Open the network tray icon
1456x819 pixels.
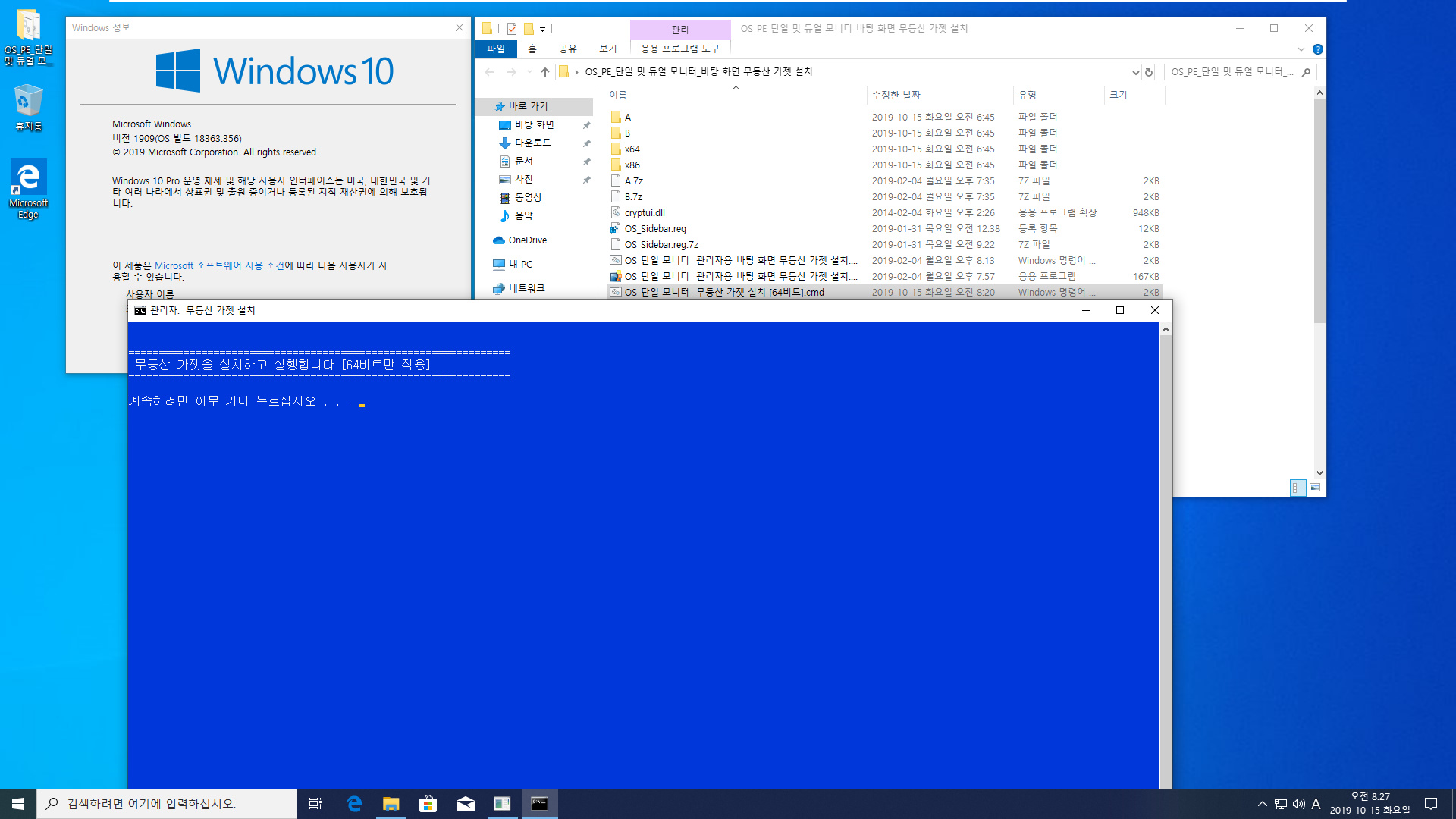click(1280, 804)
